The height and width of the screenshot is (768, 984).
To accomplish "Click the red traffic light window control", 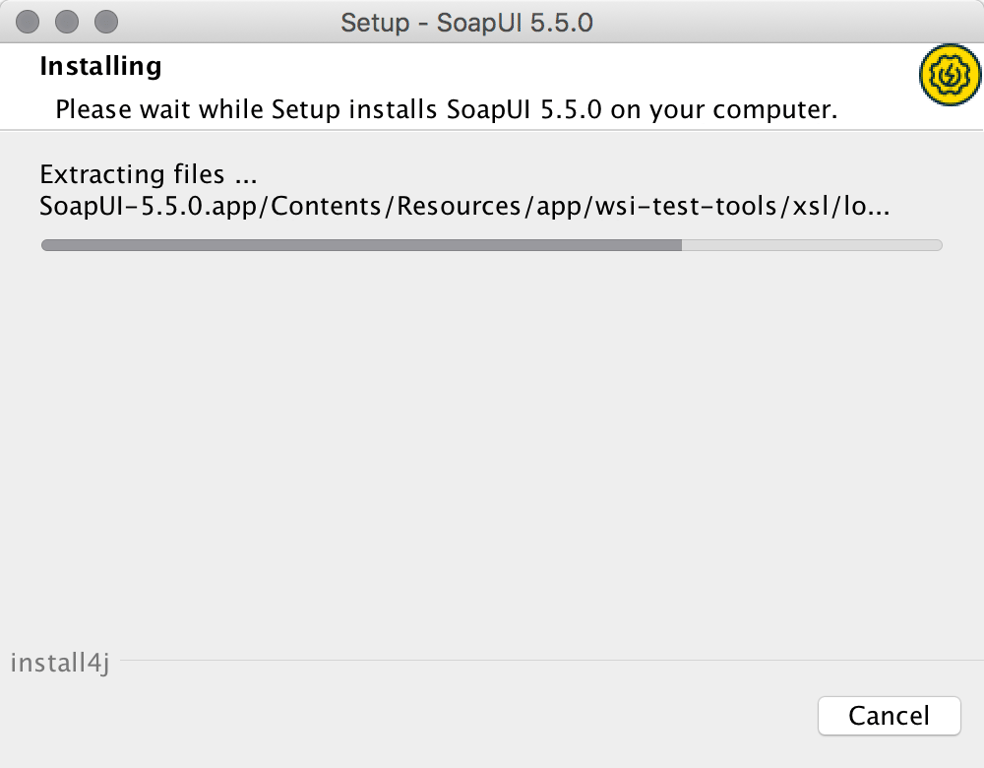I will tap(27, 20).
